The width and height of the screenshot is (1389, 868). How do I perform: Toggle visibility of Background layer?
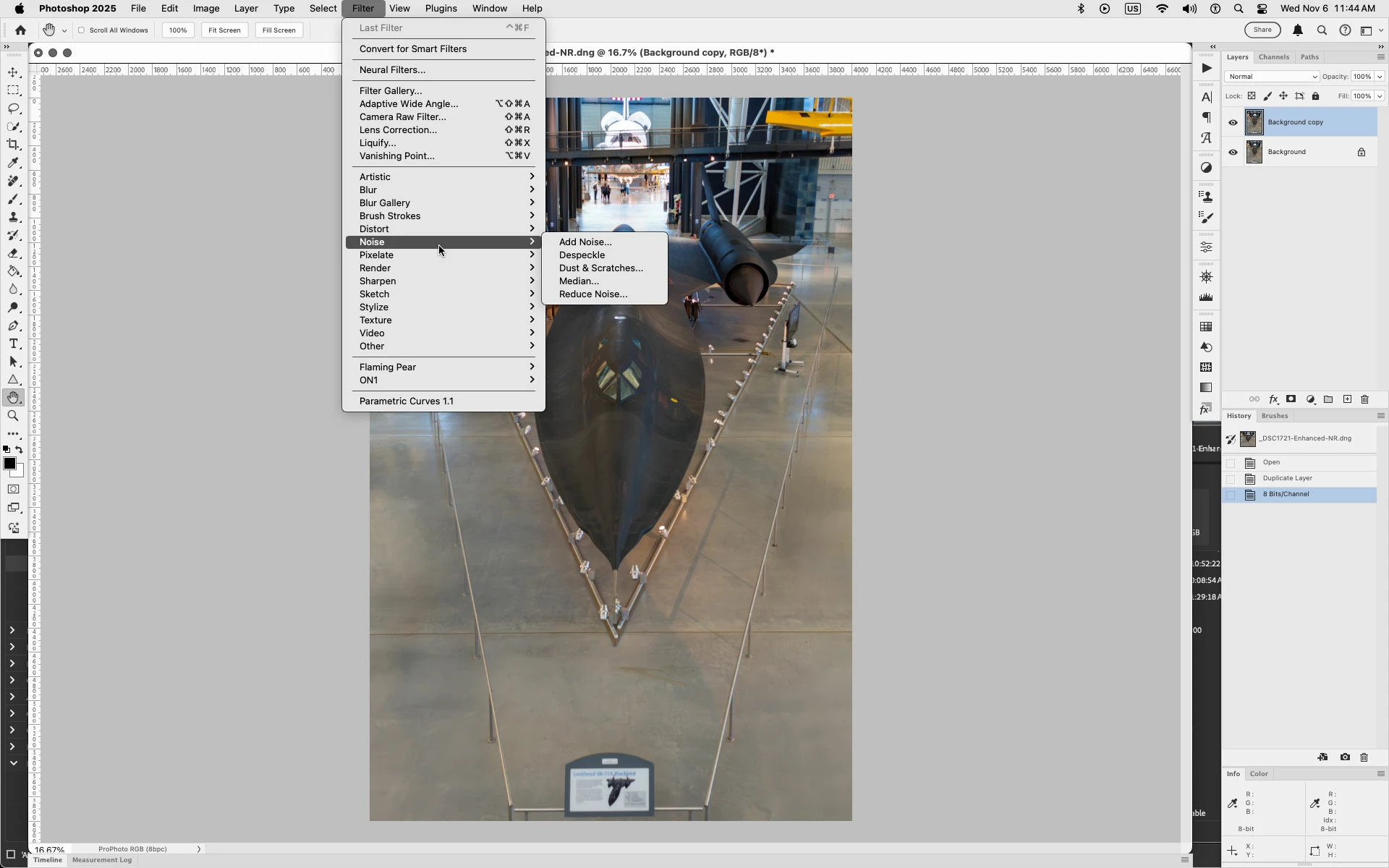coord(1233,152)
